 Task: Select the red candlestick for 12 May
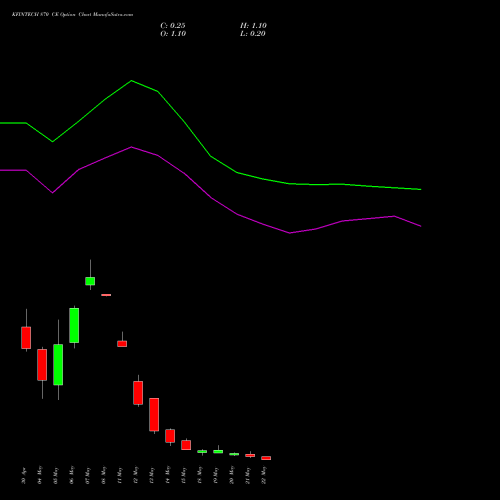(x=138, y=393)
